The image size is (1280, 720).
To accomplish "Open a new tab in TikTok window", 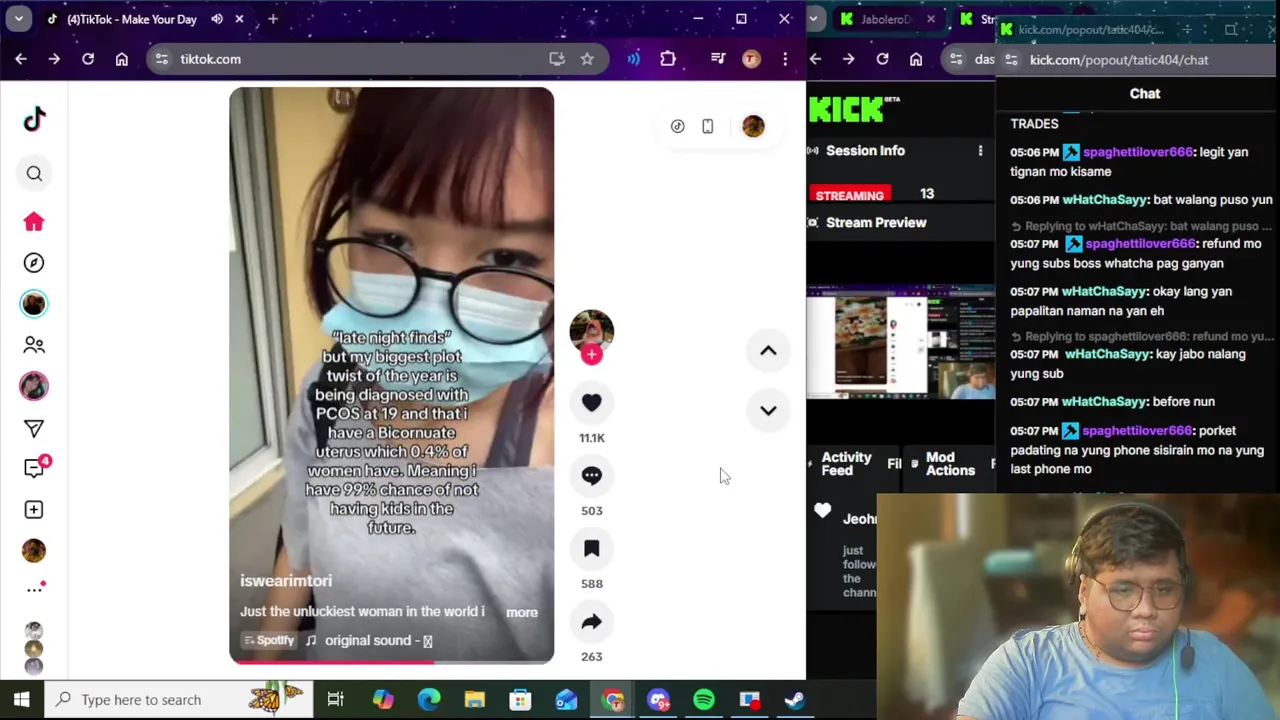I will (272, 19).
